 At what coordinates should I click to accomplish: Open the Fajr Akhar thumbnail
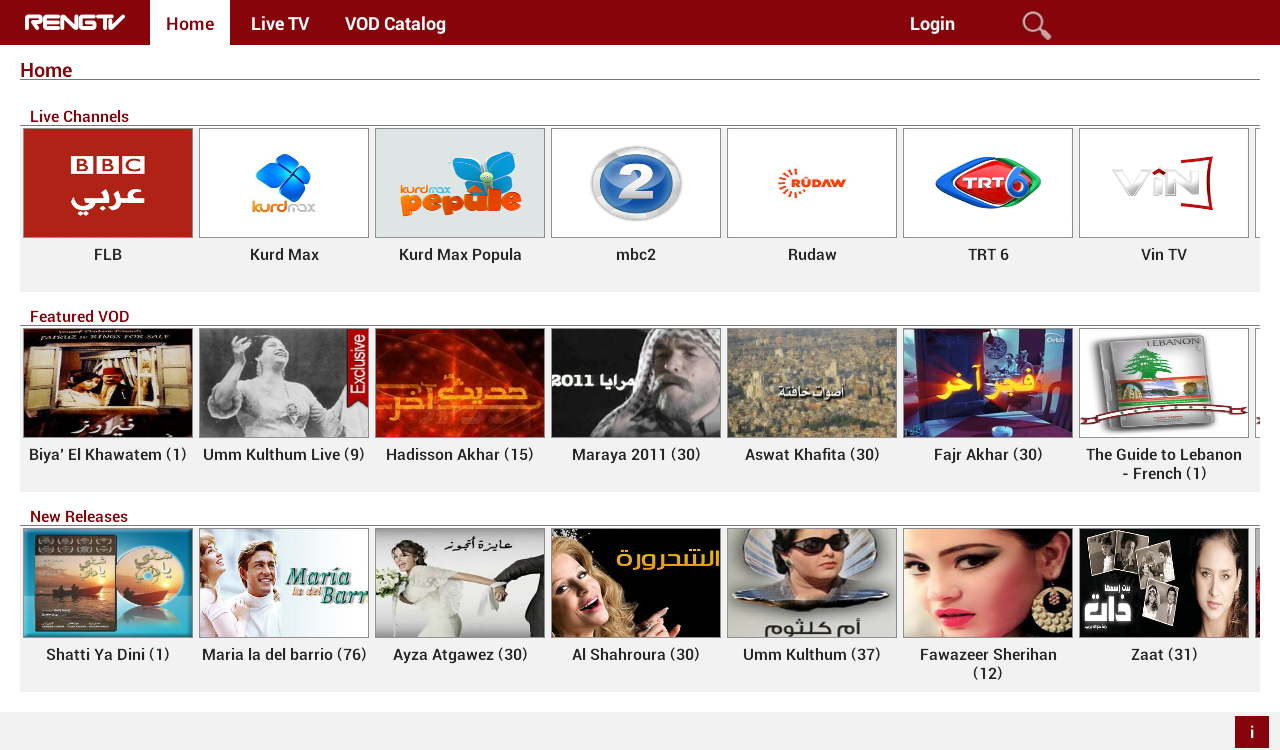click(988, 383)
